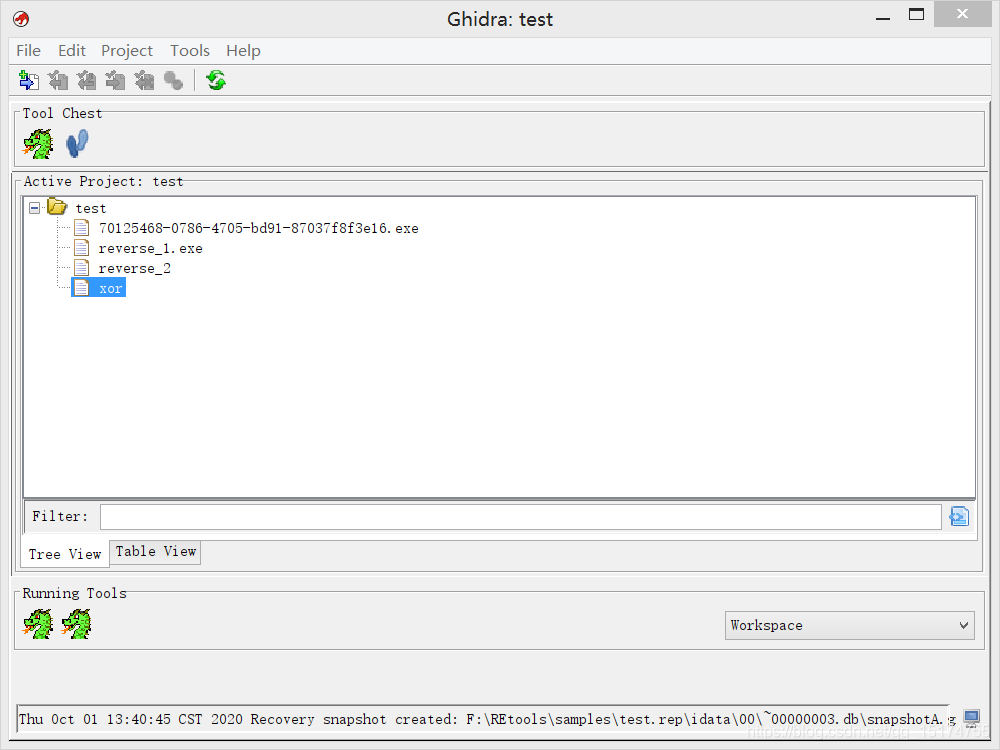Click the connection status icon in status bar
The image size is (1000, 750).
click(x=971, y=719)
